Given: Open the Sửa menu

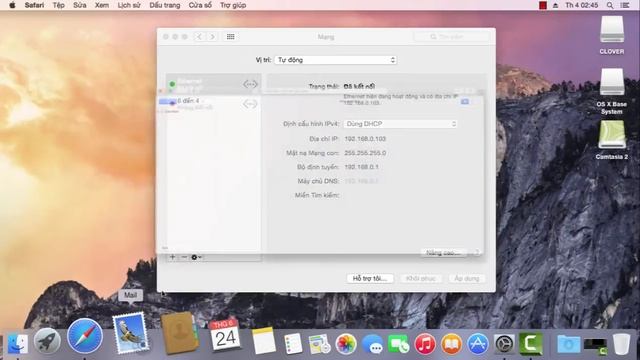Looking at the screenshot, I should (80, 5).
